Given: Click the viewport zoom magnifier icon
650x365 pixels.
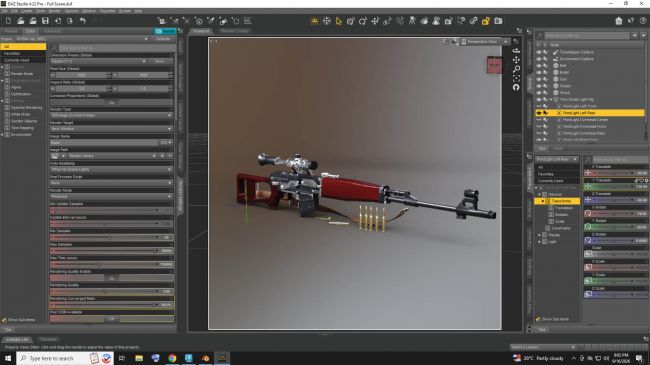Looking at the screenshot, I should coord(516,69).
